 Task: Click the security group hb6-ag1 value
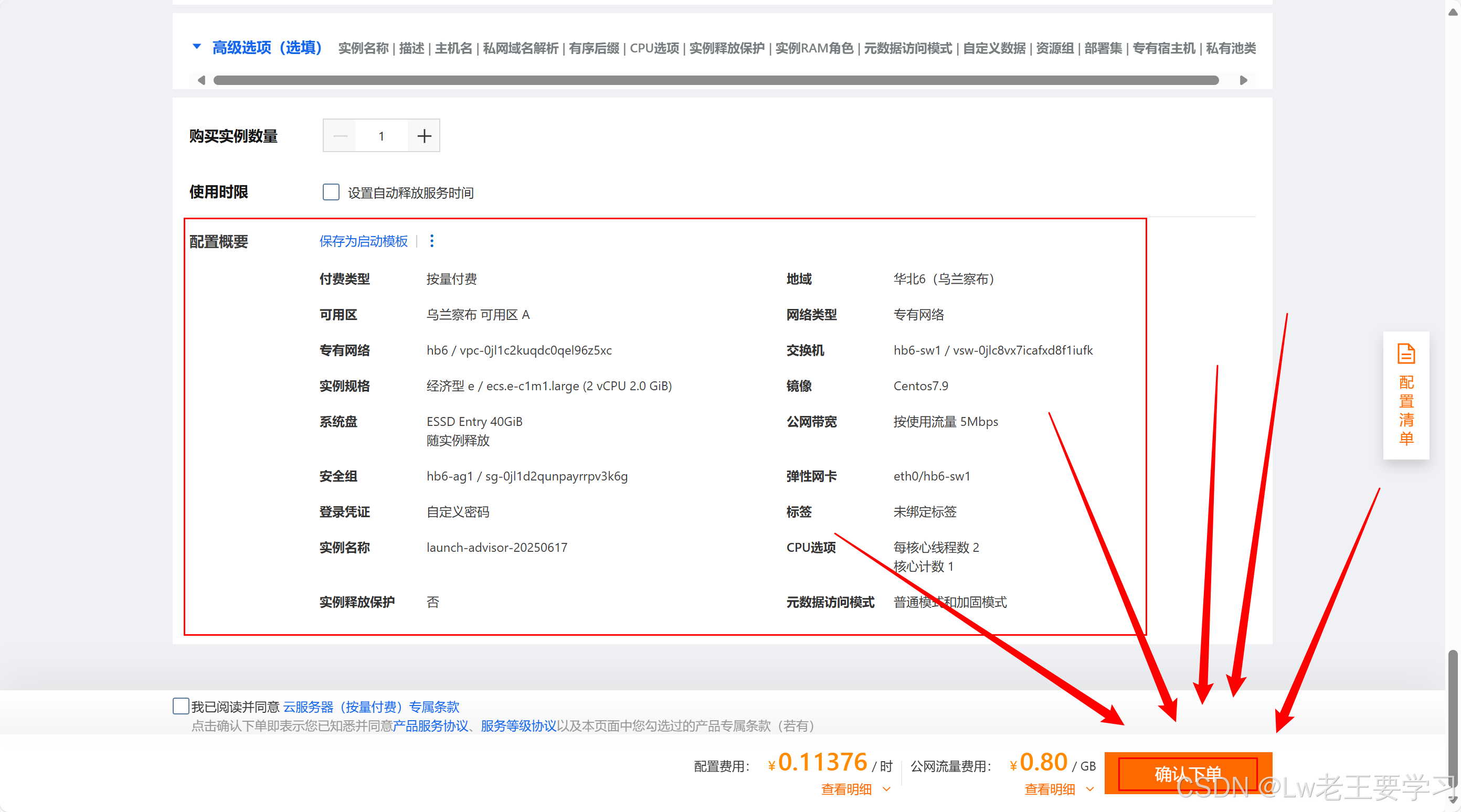pos(527,476)
